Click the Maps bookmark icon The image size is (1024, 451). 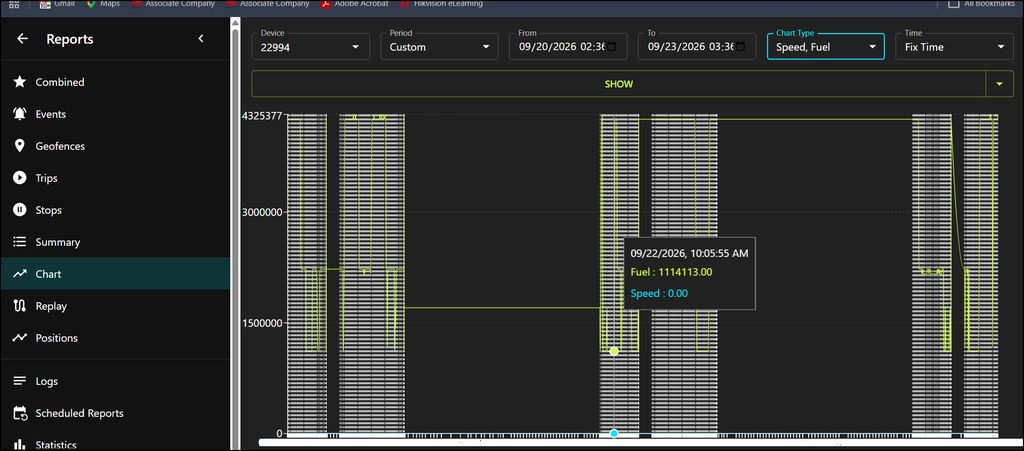tap(91, 4)
